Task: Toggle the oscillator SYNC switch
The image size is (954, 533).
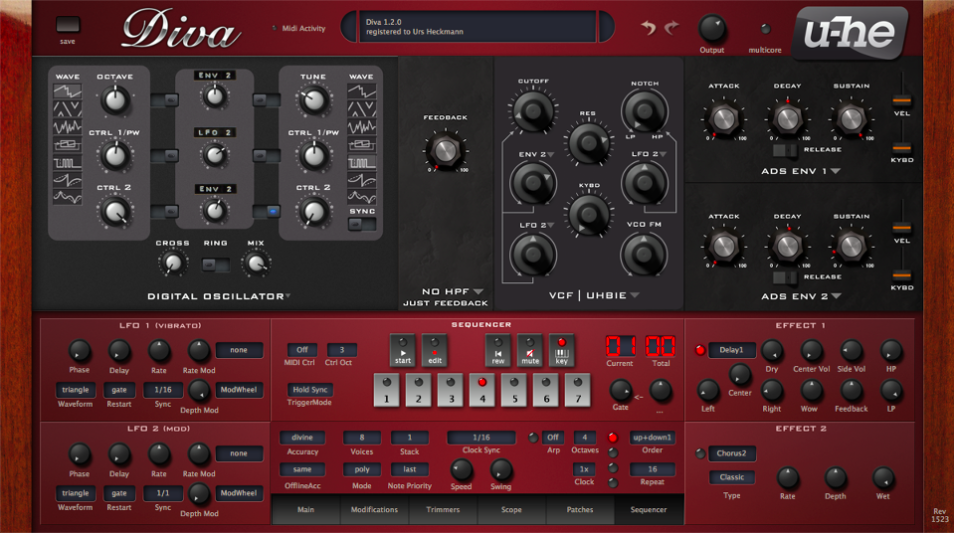Action: pyautogui.click(x=361, y=225)
